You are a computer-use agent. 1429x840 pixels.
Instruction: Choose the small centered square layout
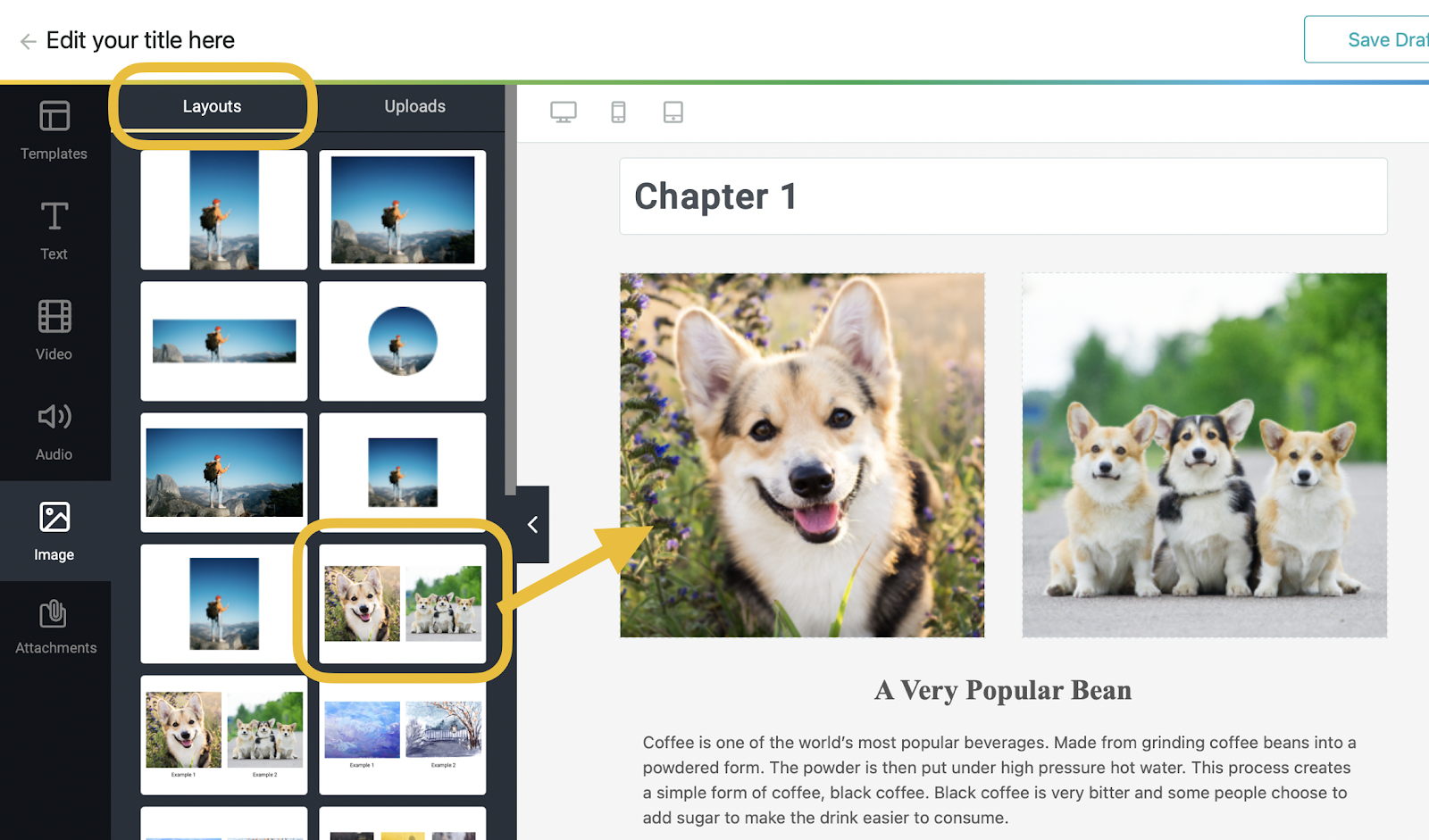(x=403, y=472)
